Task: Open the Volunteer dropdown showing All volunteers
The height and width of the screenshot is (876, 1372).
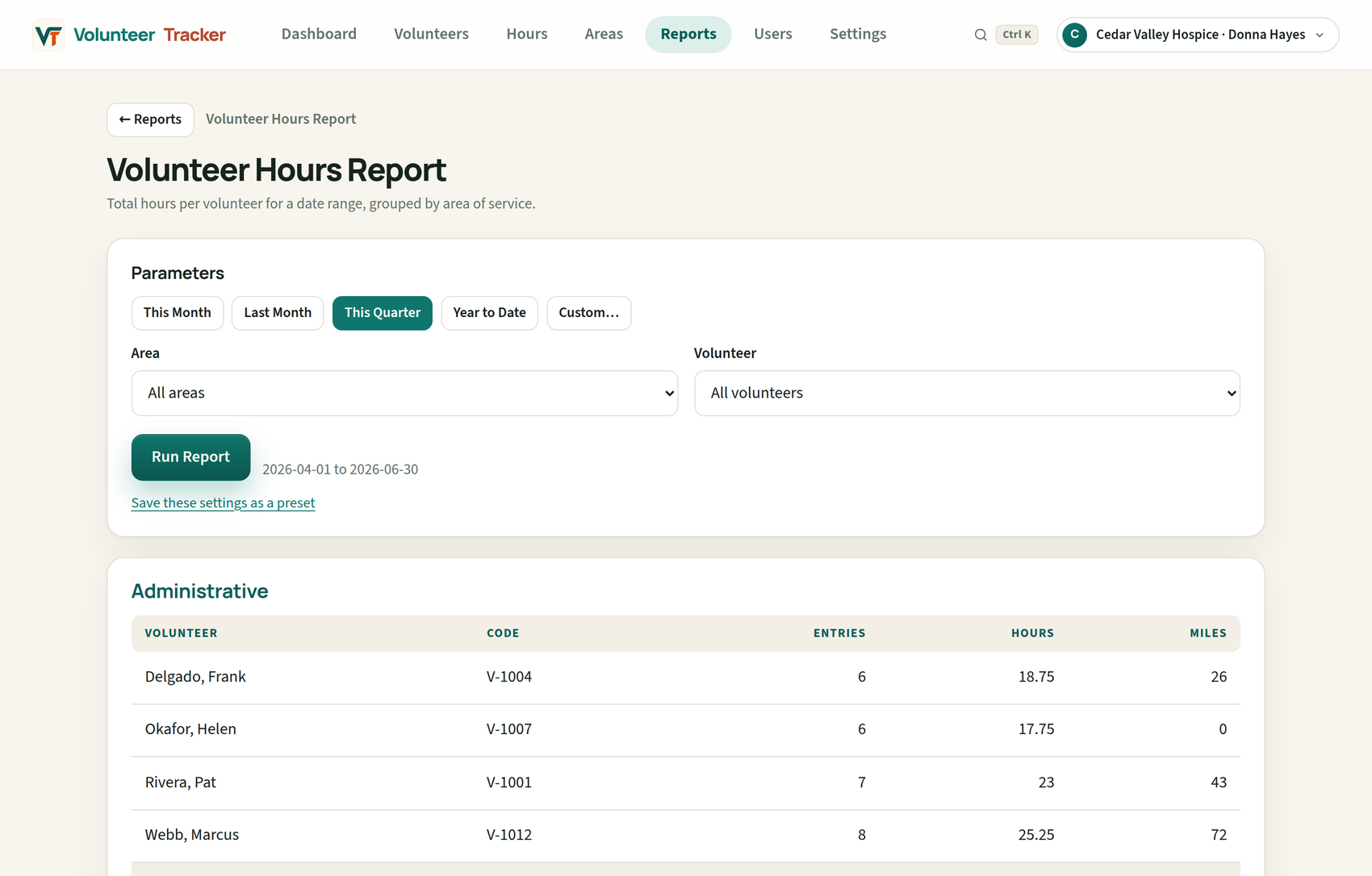Action: coord(967,394)
